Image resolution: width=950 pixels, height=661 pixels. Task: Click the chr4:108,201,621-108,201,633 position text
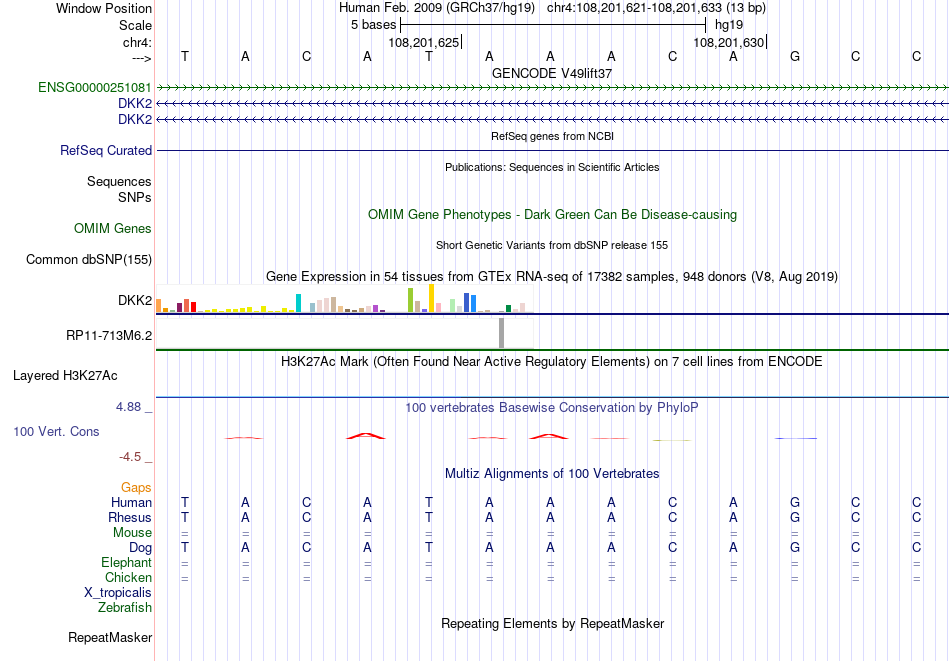pos(656,8)
